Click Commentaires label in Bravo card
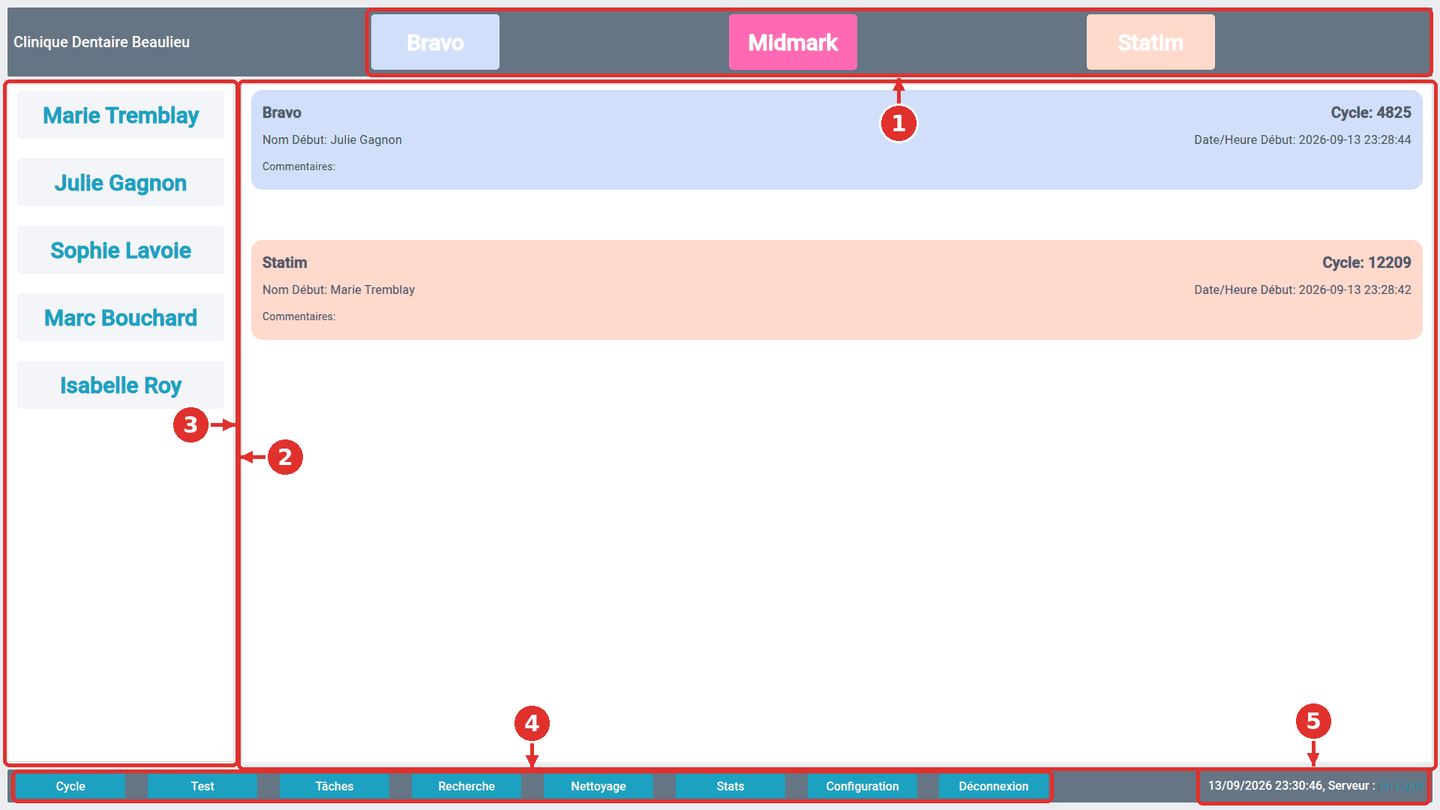The width and height of the screenshot is (1440, 810). (x=299, y=167)
